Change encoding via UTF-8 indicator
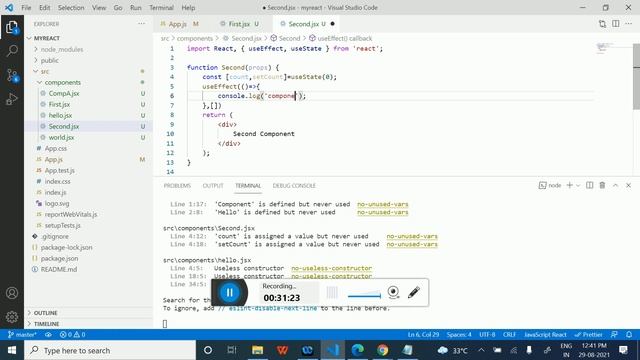Image resolution: width=640 pixels, height=360 pixels. 487,335
